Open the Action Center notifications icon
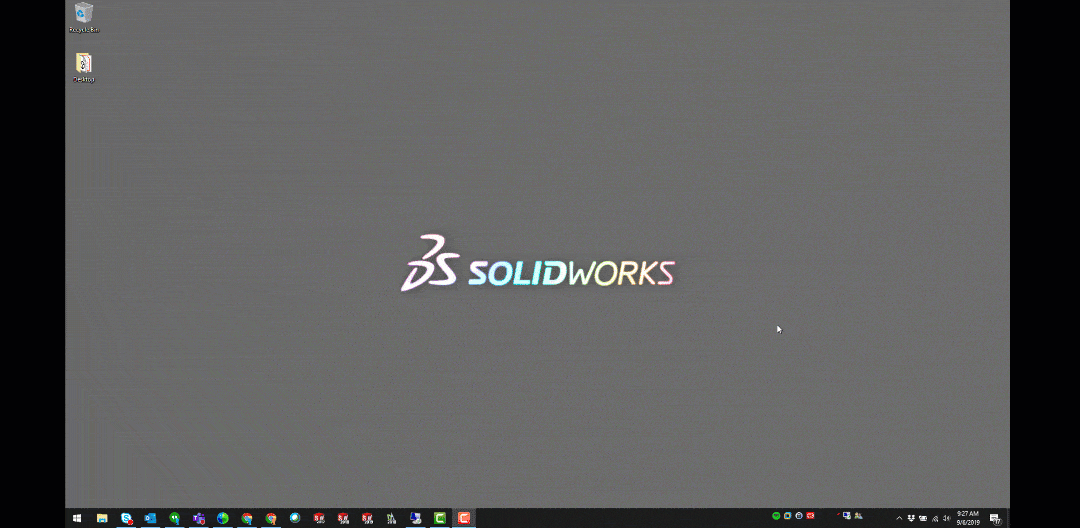 (x=995, y=518)
